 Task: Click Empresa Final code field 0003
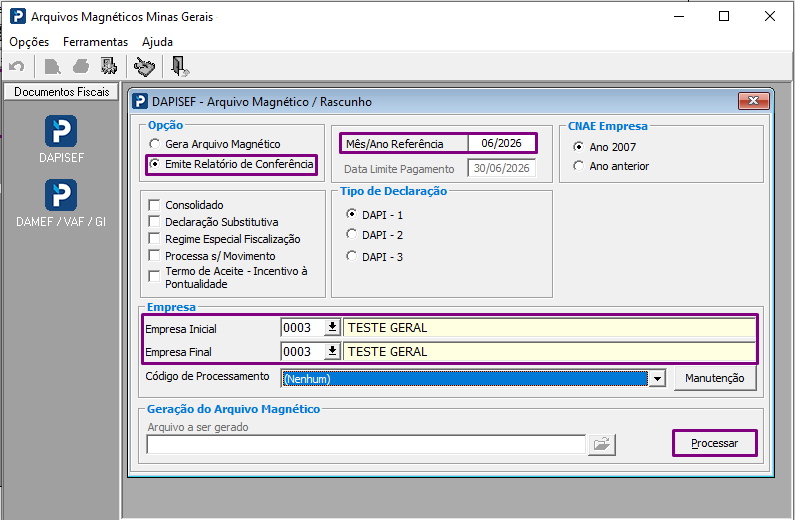303,351
